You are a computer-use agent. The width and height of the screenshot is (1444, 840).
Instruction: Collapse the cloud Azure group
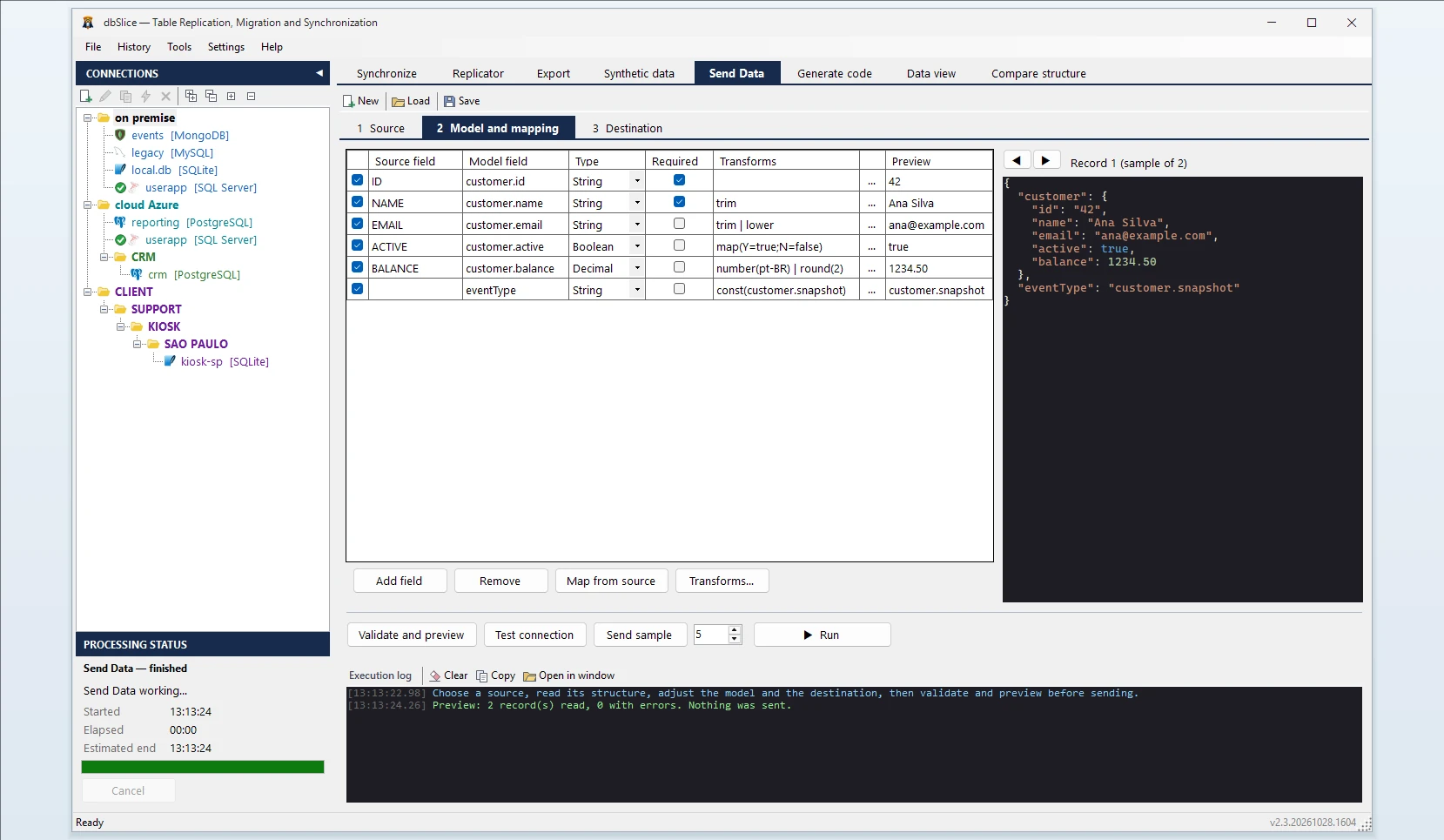click(x=88, y=205)
